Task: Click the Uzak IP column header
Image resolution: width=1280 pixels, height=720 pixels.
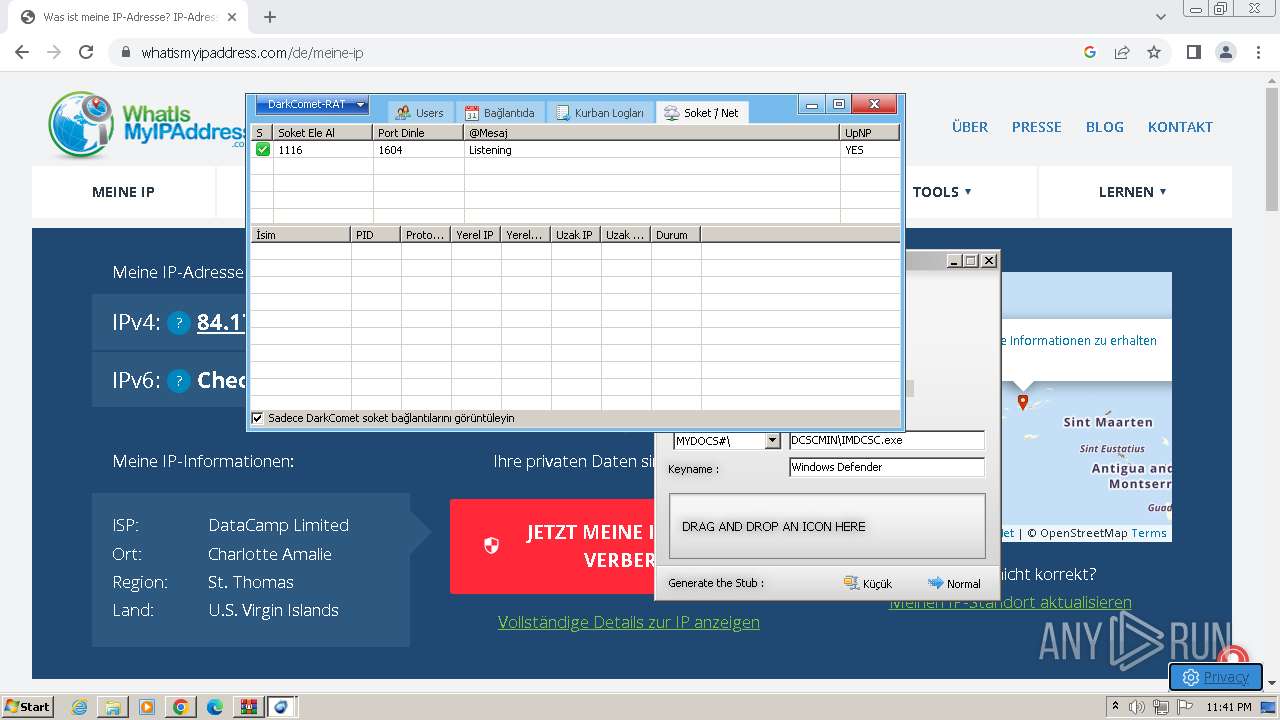Action: coord(576,235)
